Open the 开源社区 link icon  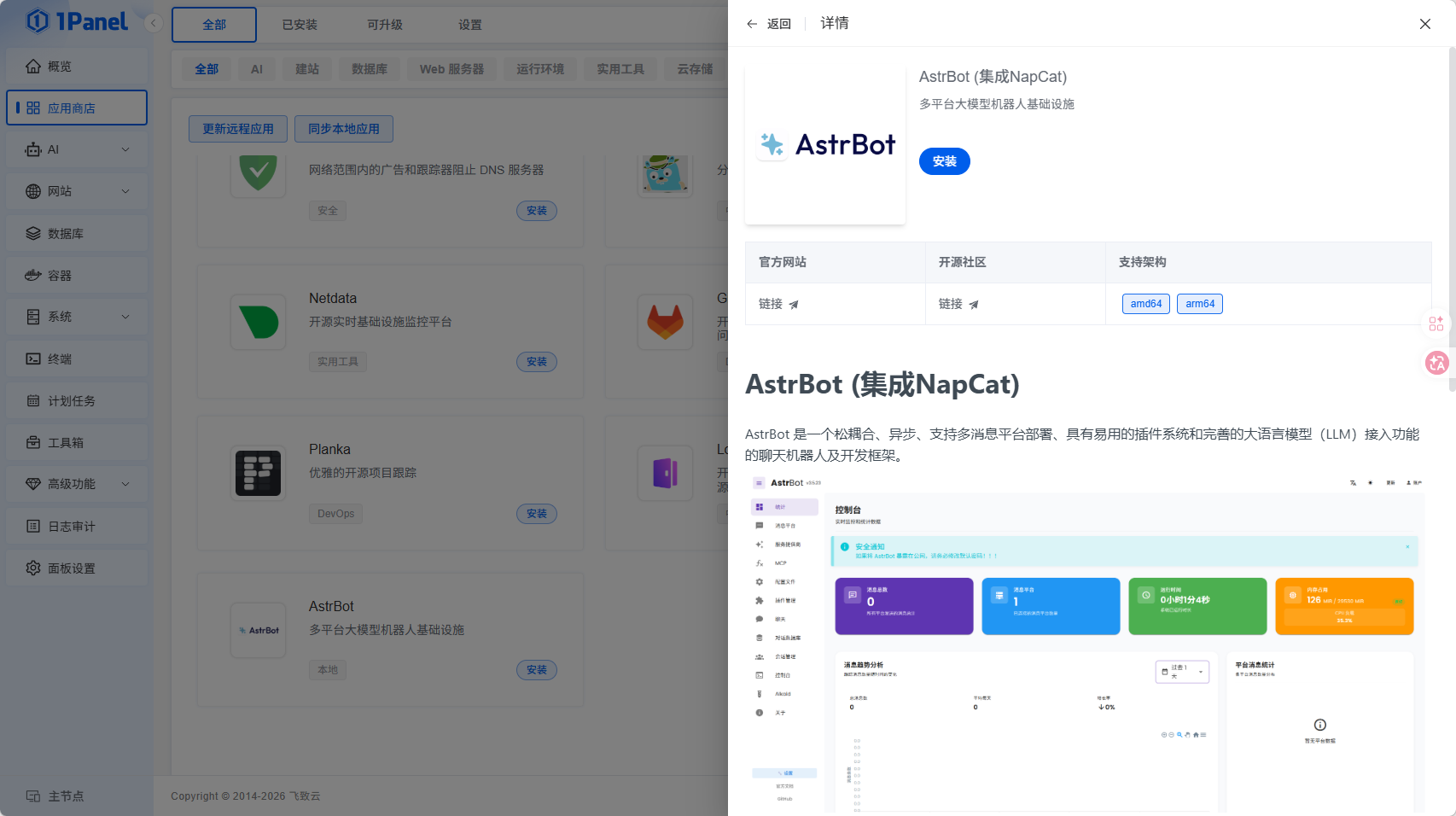(x=974, y=304)
